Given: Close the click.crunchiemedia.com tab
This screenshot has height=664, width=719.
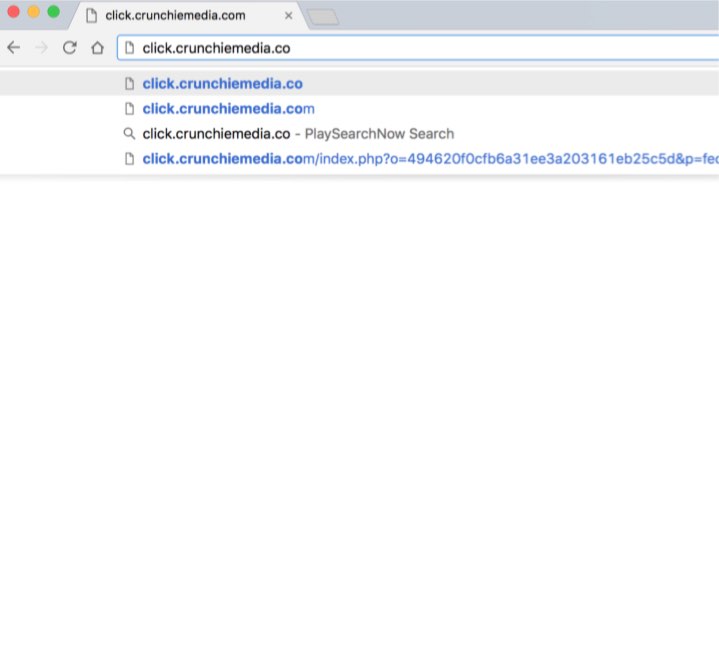Looking at the screenshot, I should coord(289,16).
